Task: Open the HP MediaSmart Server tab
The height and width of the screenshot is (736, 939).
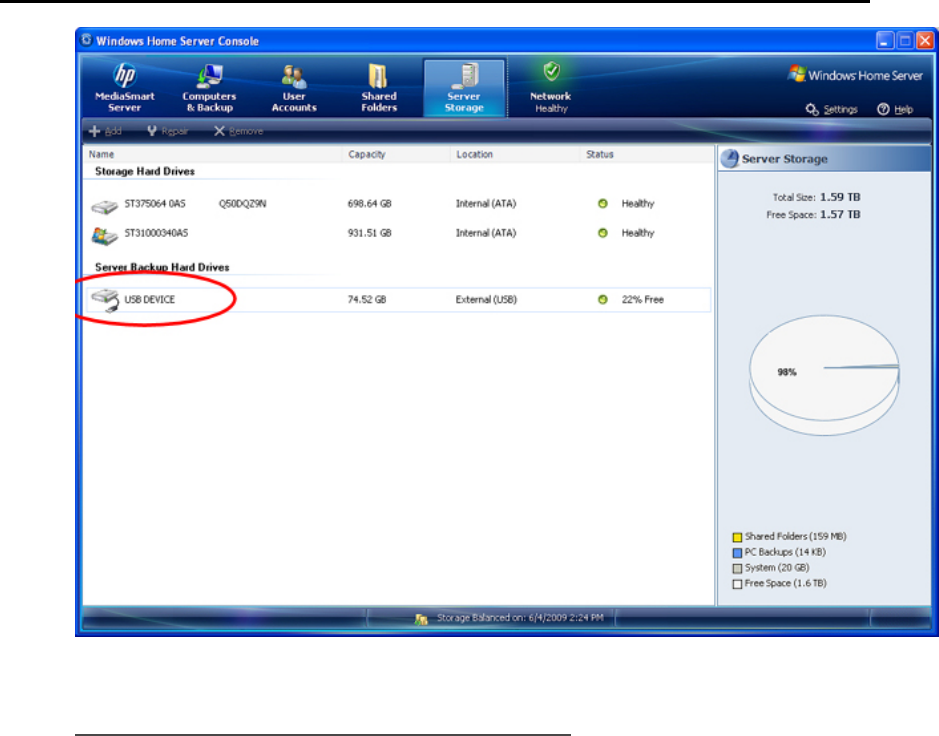Action: click(125, 88)
